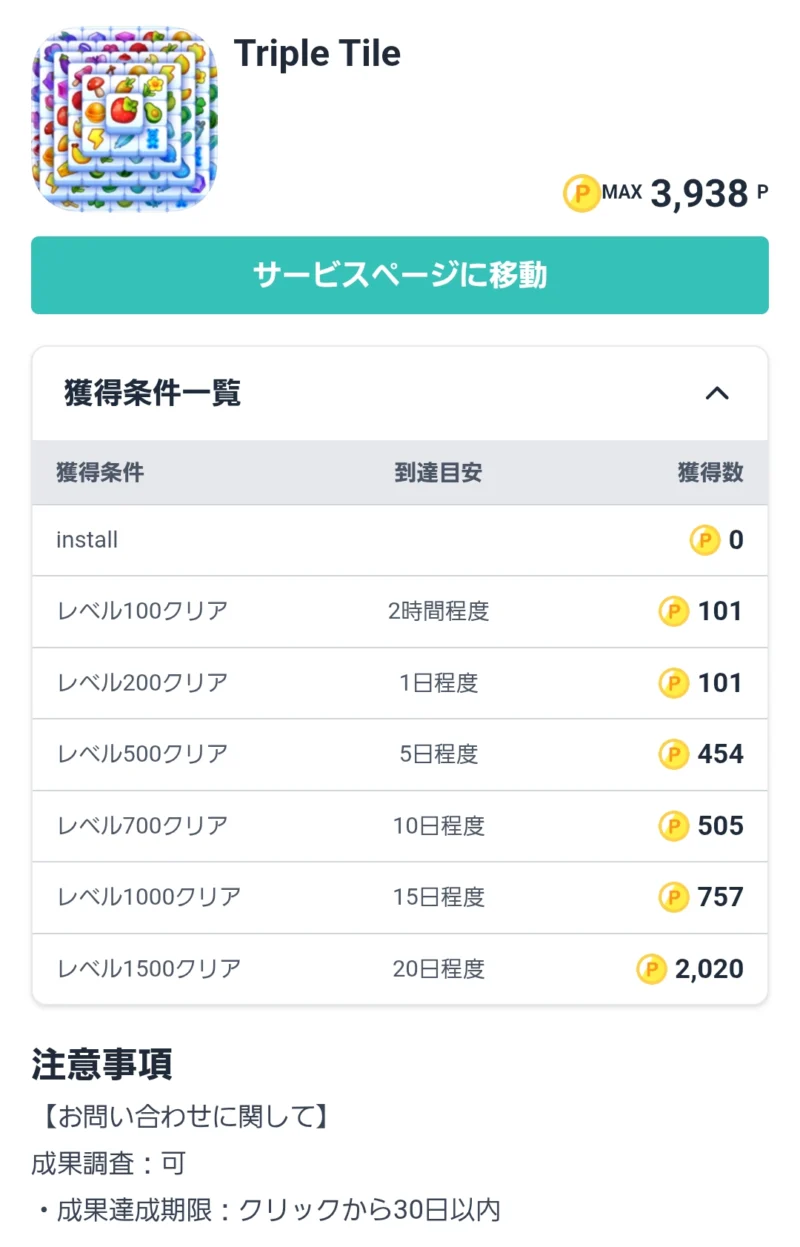800x1247 pixels.
Task: Click the coin icon next to 757
Action: click(674, 898)
